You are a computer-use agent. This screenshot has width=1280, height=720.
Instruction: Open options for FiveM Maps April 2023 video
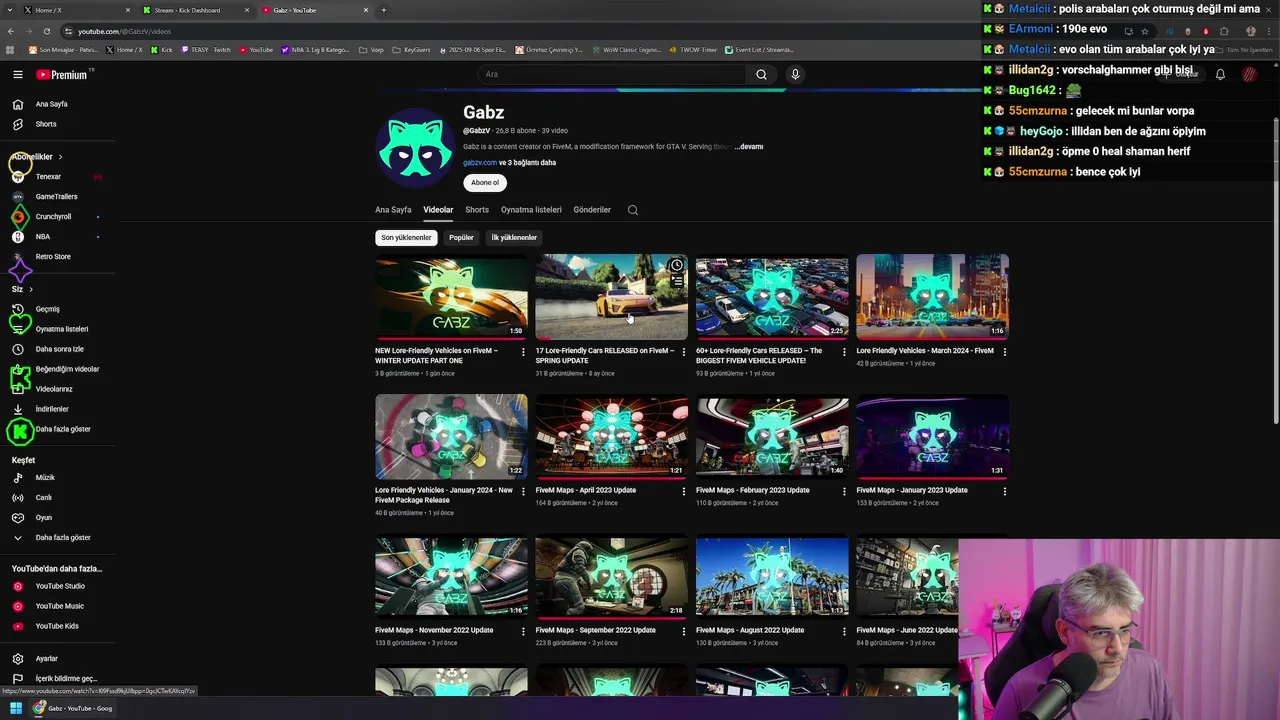[684, 491]
